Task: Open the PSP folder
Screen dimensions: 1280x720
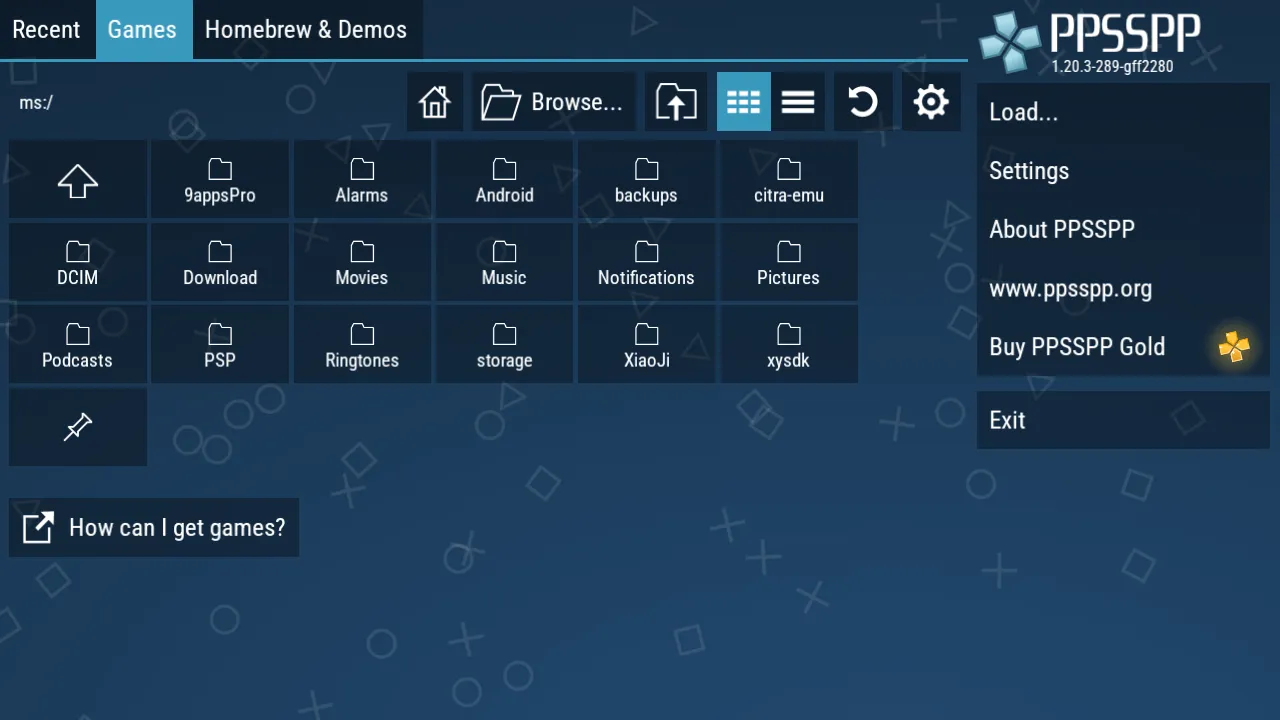Action: coord(220,345)
